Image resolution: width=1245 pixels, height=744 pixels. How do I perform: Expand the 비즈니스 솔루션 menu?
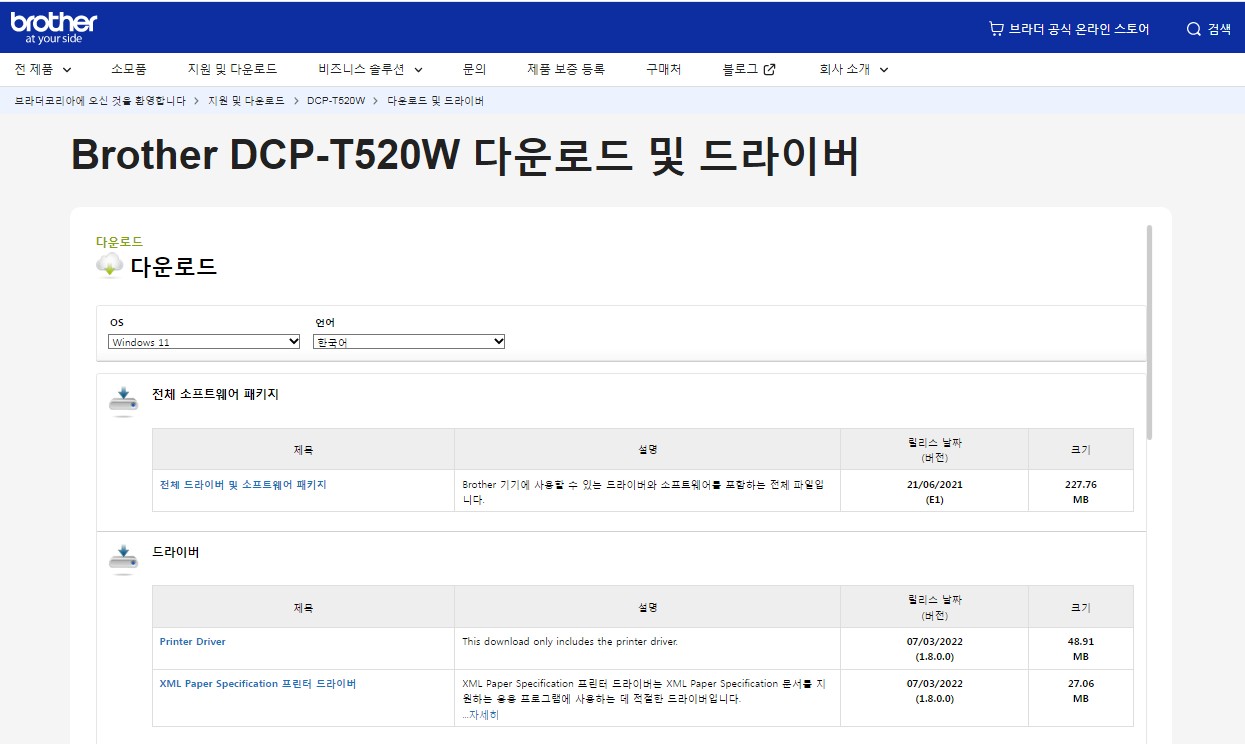point(371,70)
